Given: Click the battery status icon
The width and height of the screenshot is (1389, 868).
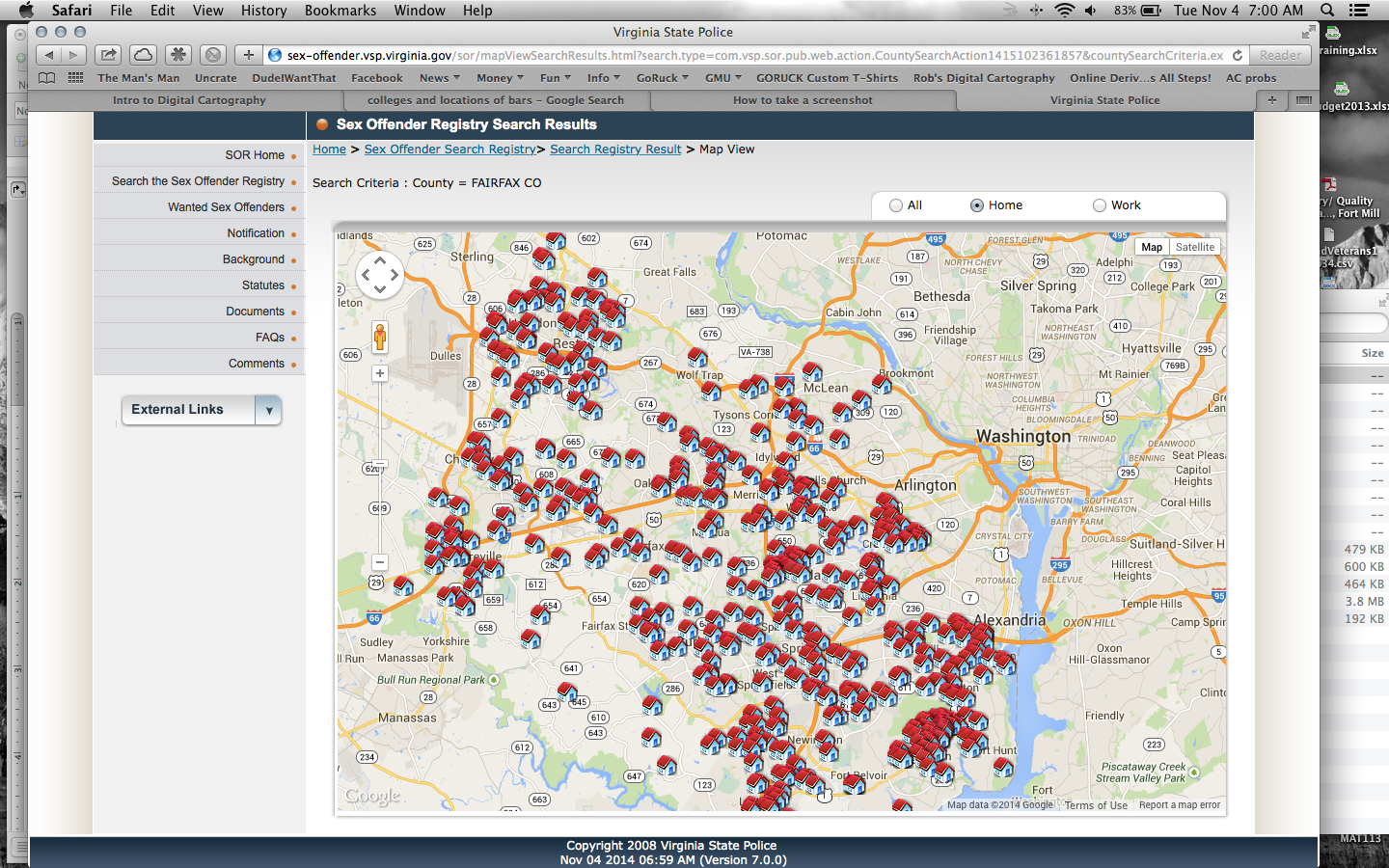Looking at the screenshot, I should pyautogui.click(x=1152, y=11).
